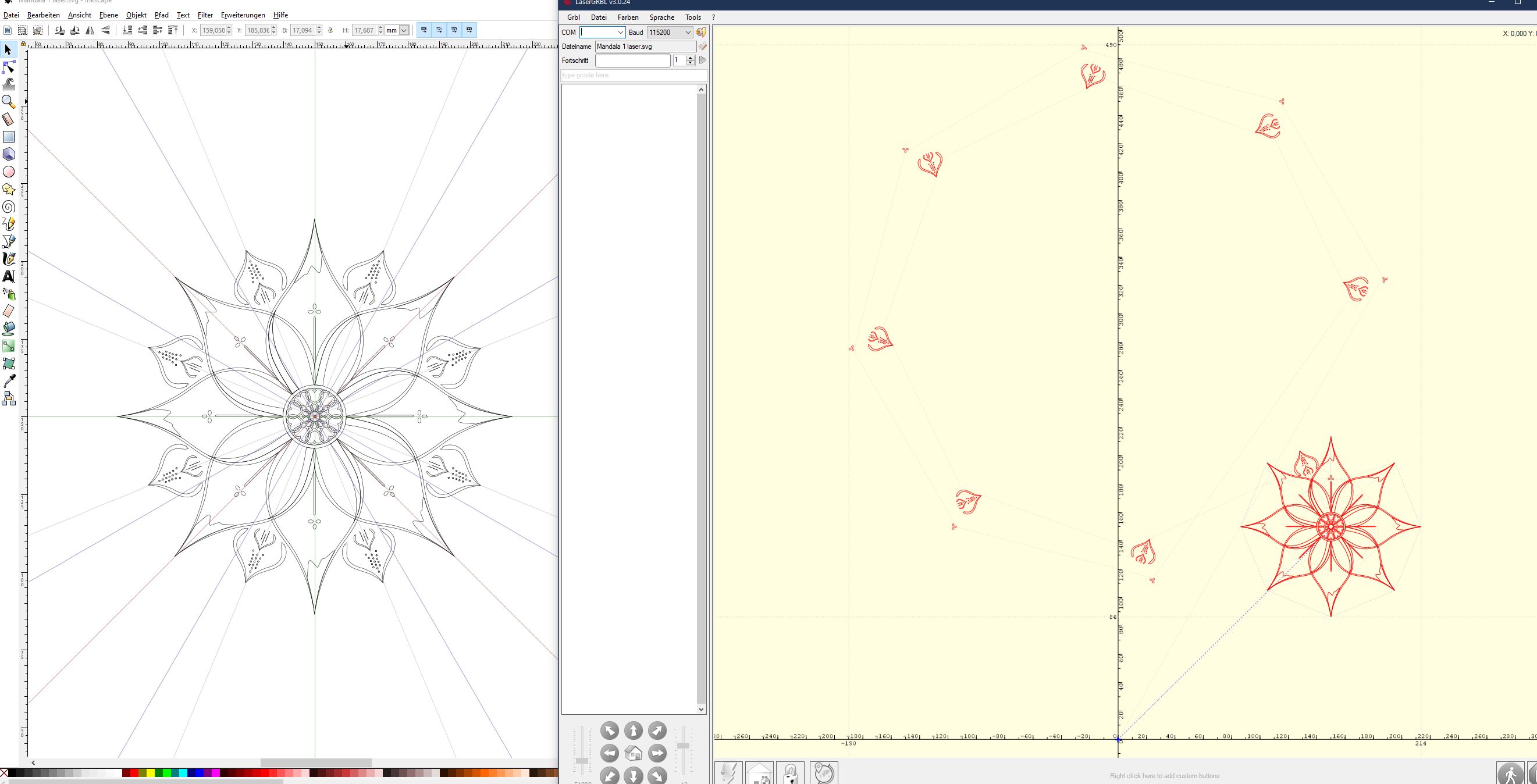Screen dimensions: 1537x784
Task: Select the Connector diagram tool
Action: tap(8, 398)
